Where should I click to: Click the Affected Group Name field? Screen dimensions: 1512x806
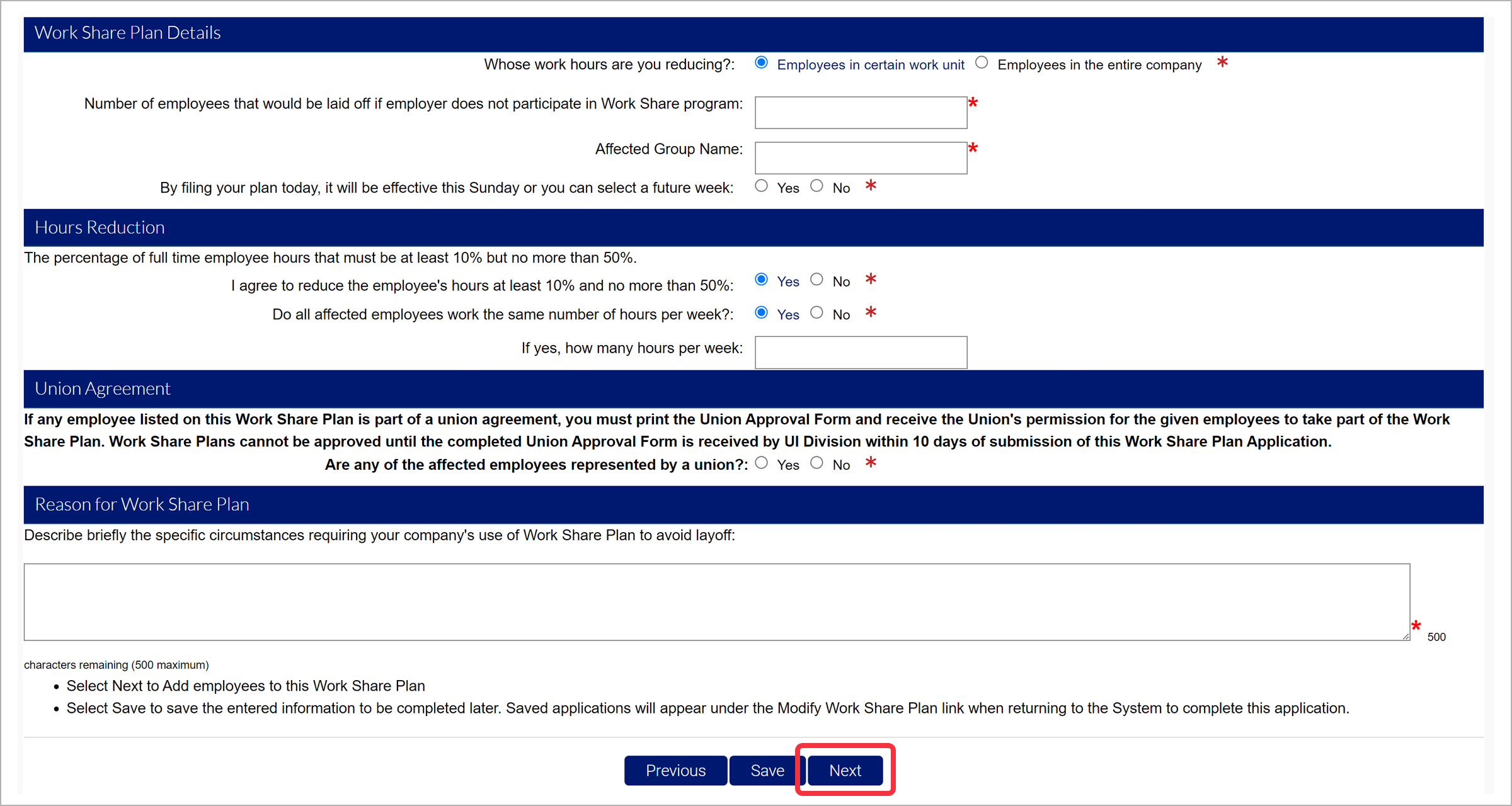[861, 158]
